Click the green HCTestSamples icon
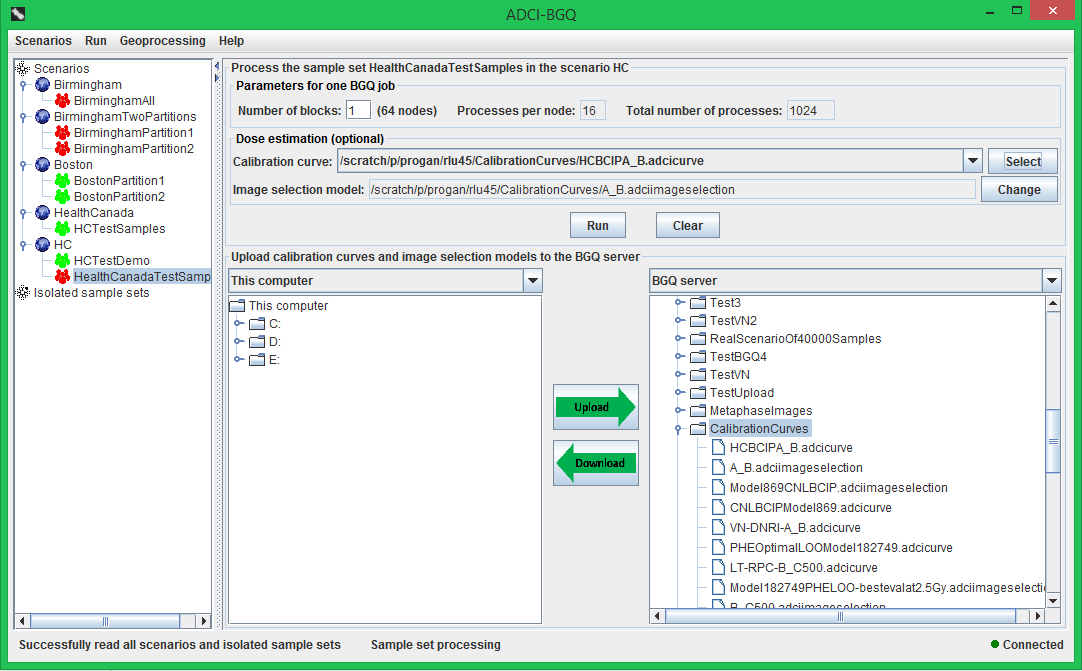Image resolution: width=1082 pixels, height=671 pixels. 63,228
